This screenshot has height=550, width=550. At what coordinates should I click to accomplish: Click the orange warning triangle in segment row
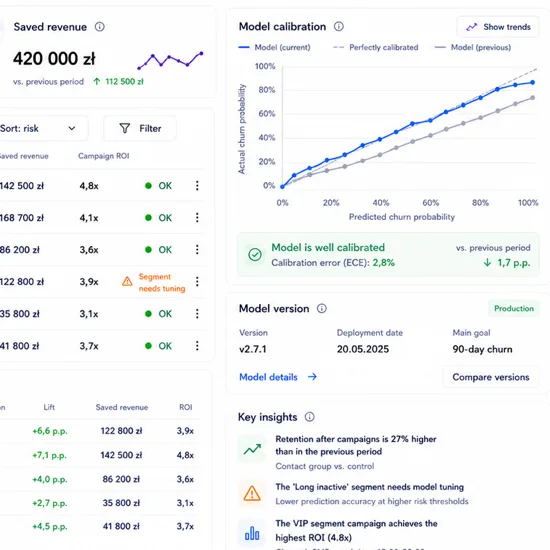[127, 281]
